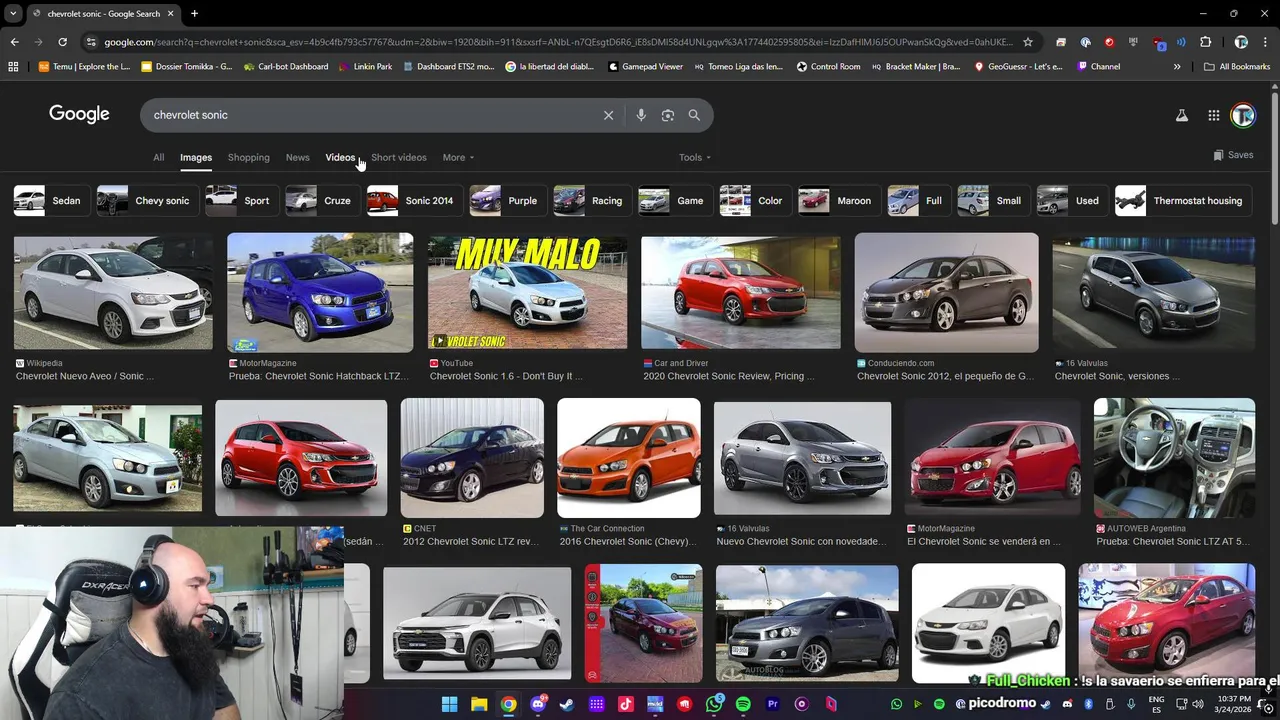Viewport: 1280px width, 720px height.
Task: Switch to the News tab
Action: coord(298,157)
